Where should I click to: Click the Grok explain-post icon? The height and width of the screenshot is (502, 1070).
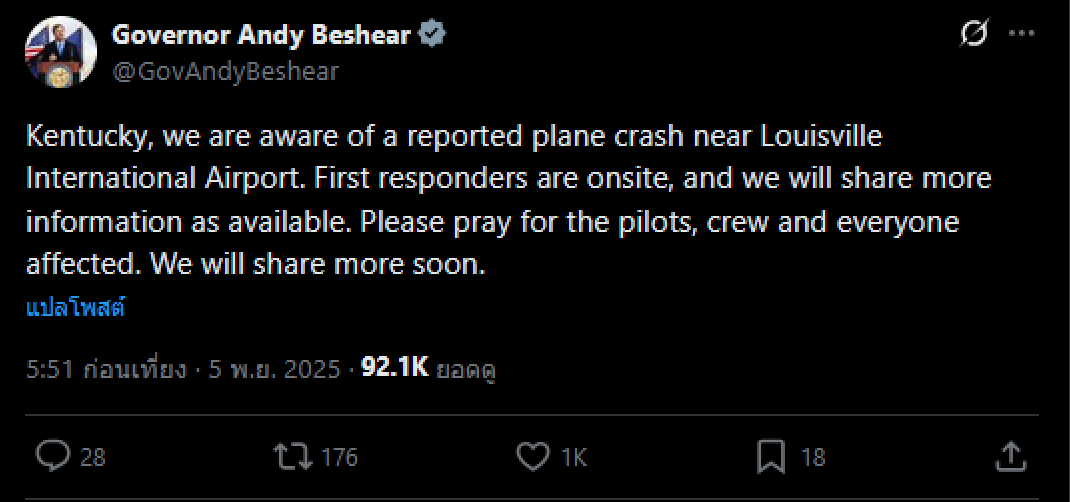click(972, 34)
